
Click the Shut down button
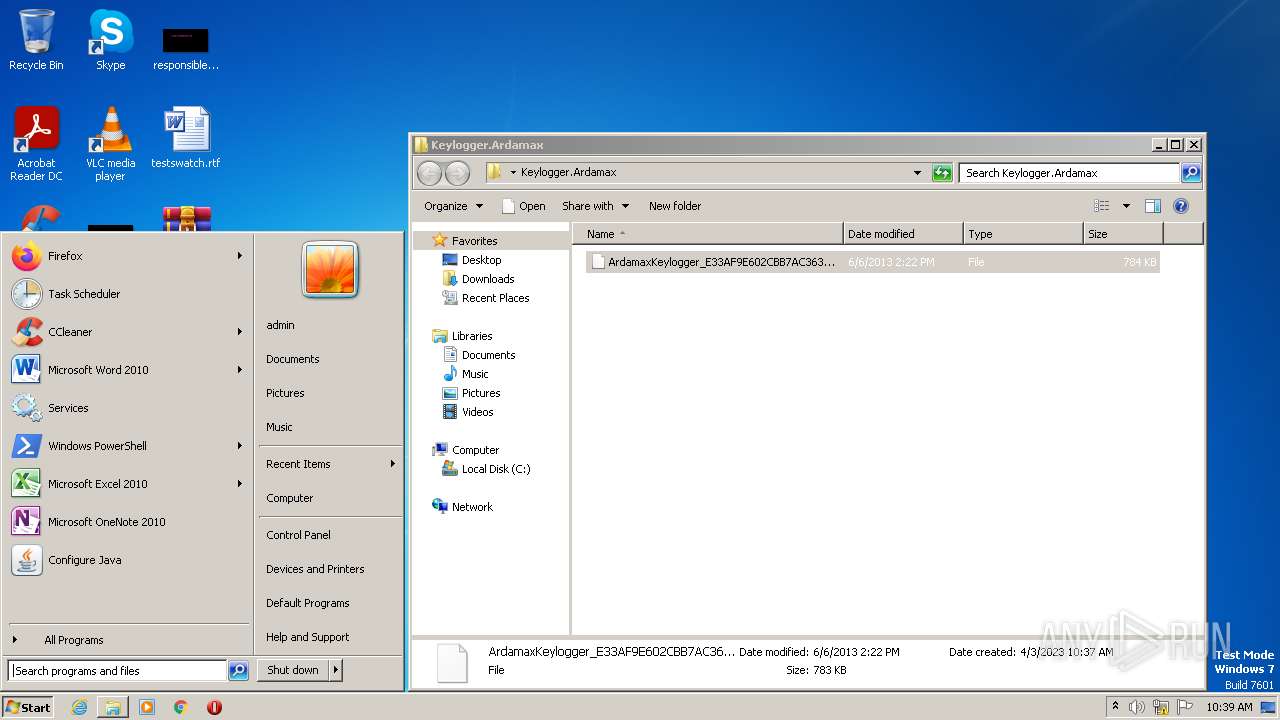point(293,670)
